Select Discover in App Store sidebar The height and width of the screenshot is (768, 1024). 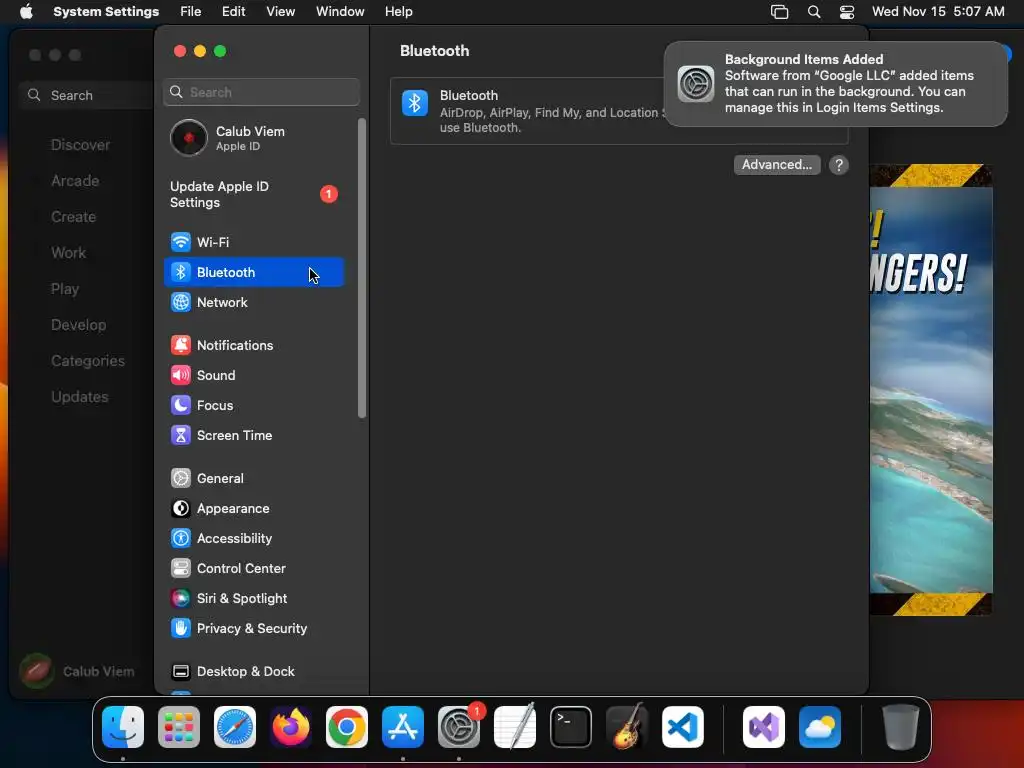pos(80,145)
